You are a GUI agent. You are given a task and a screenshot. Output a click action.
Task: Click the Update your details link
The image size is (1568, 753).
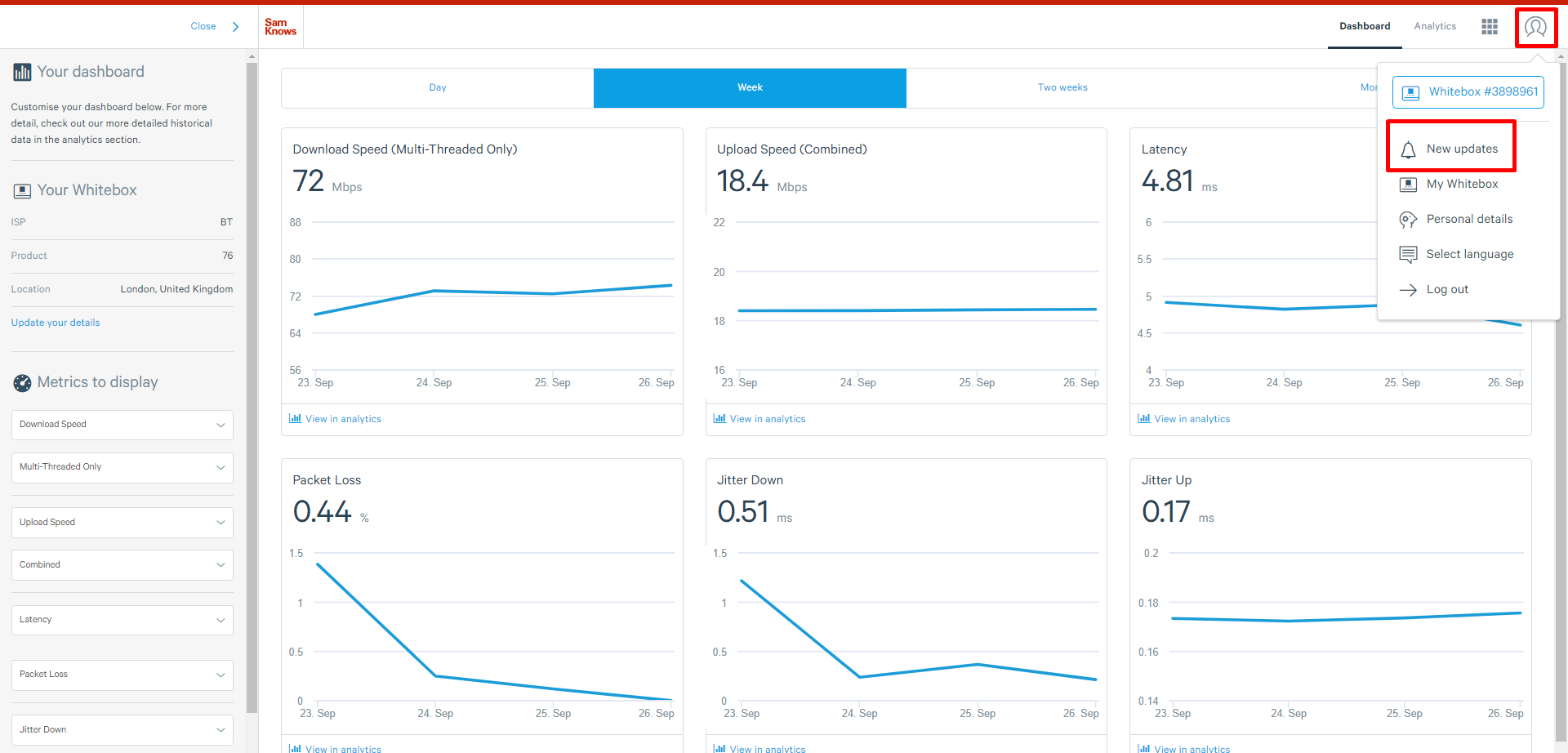tap(56, 323)
